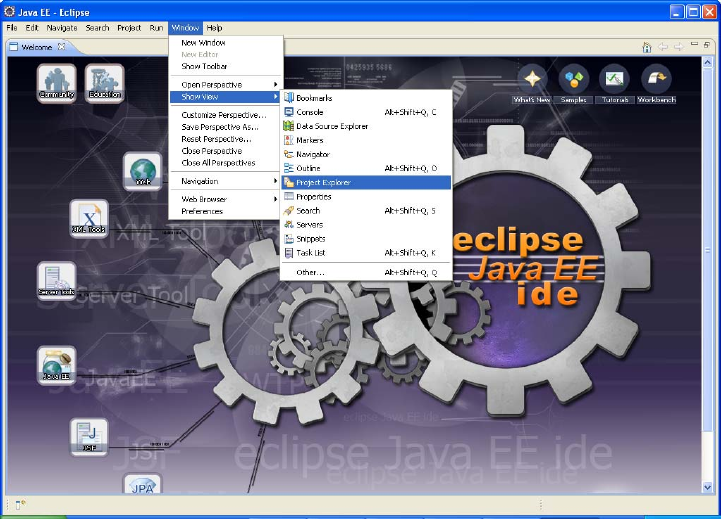Screen dimensions: 721x519
Task: Click Show Toolbar menu entry
Action: click(x=225, y=66)
